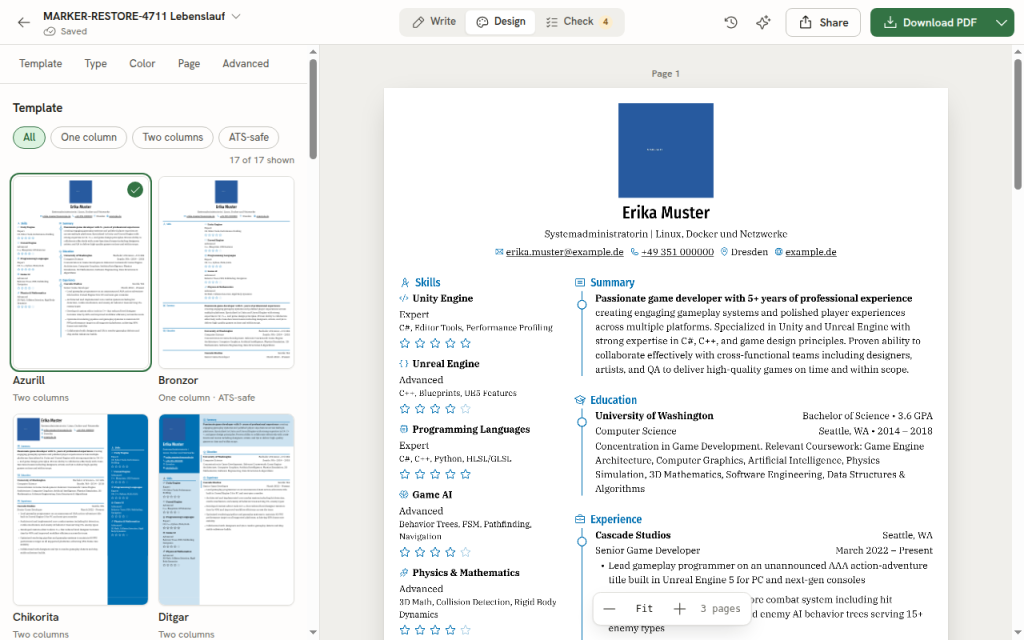Click the Share button
This screenshot has width=1024, height=640.
pos(823,22)
